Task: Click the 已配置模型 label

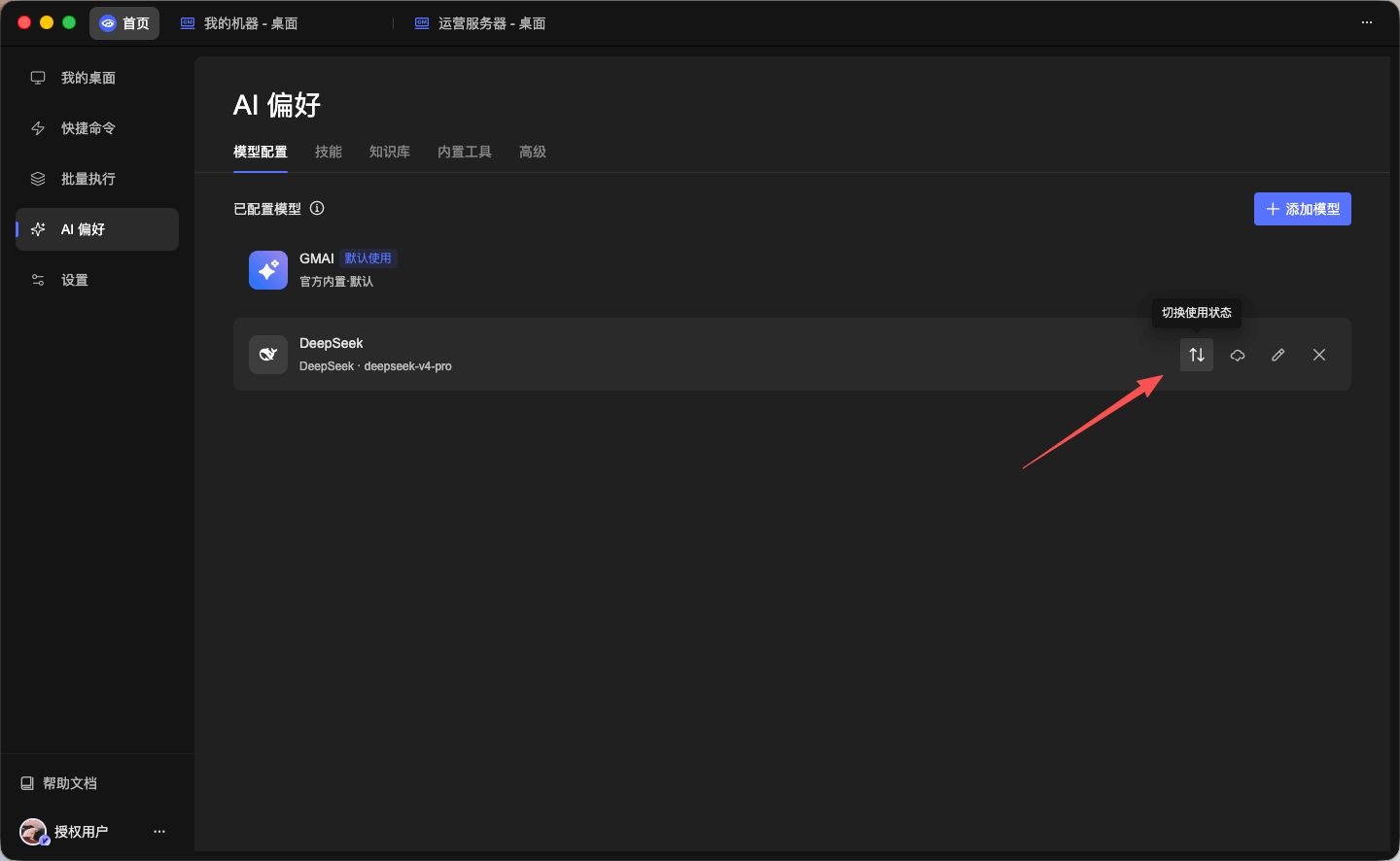Action: (x=267, y=209)
